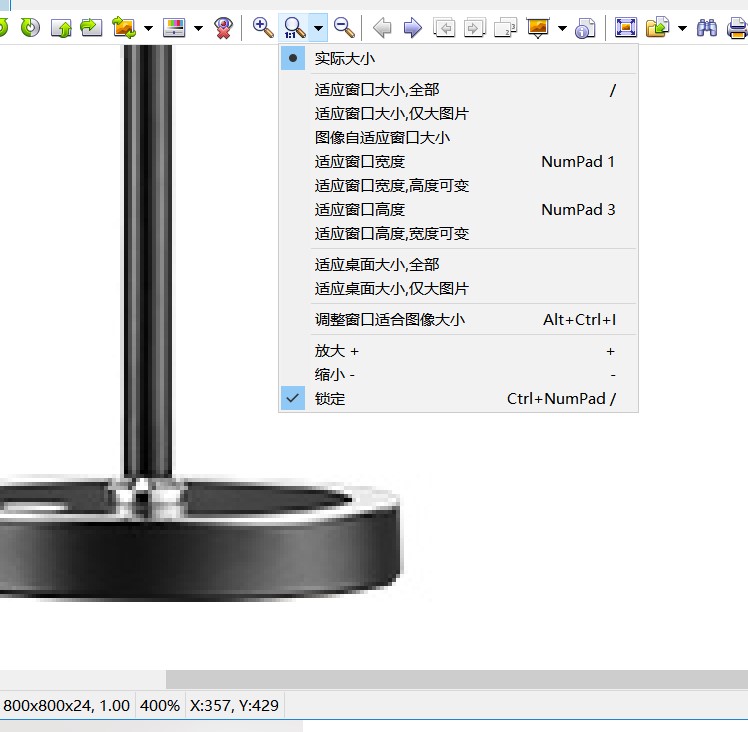The height and width of the screenshot is (732, 748).
Task: Choose 适应窗口宽度 menu item
Action: (x=458, y=161)
